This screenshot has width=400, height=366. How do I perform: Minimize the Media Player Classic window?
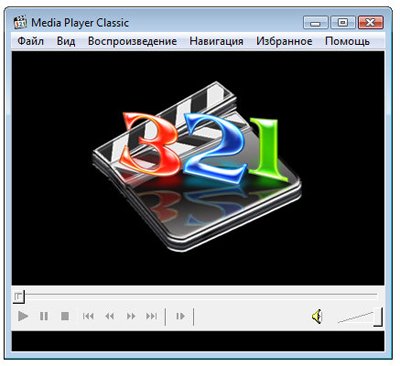pyautogui.click(x=315, y=23)
